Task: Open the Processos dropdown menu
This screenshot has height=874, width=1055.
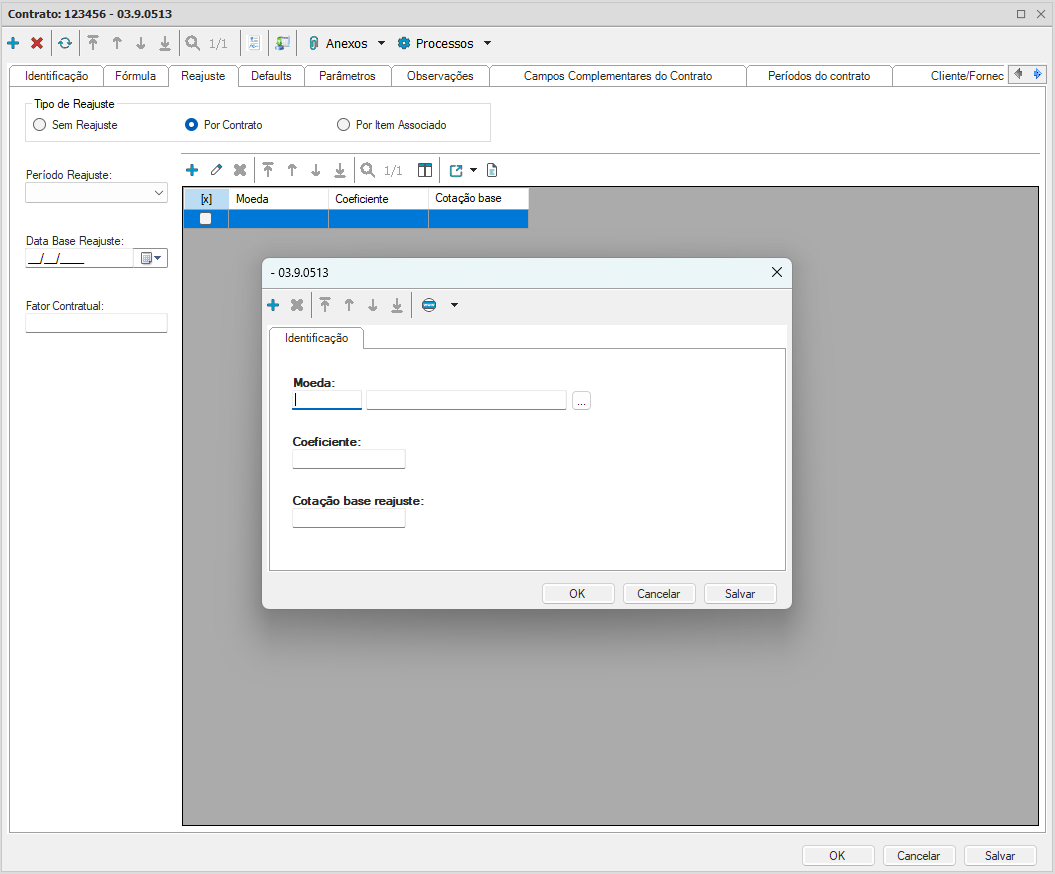Action: click(488, 43)
